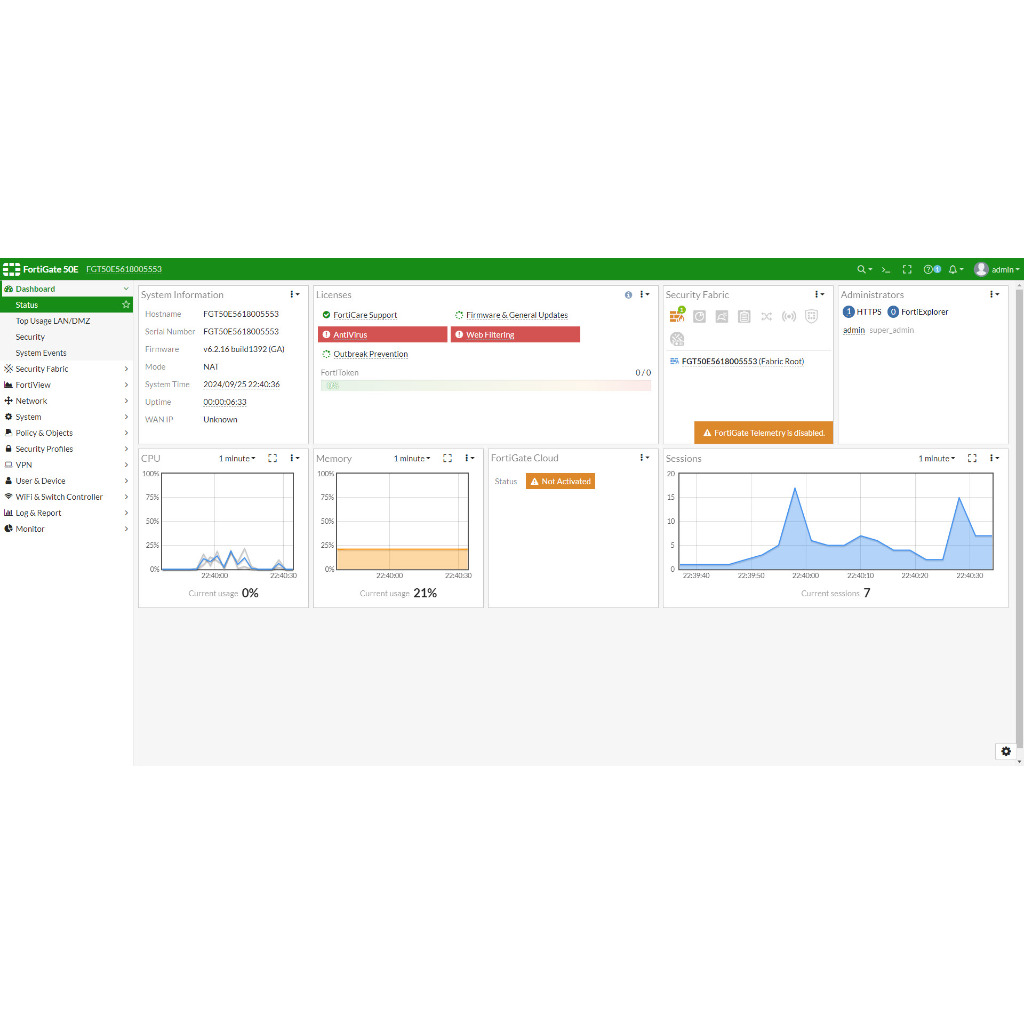
Task: Open the CLI console icon
Action: pyautogui.click(x=886, y=269)
